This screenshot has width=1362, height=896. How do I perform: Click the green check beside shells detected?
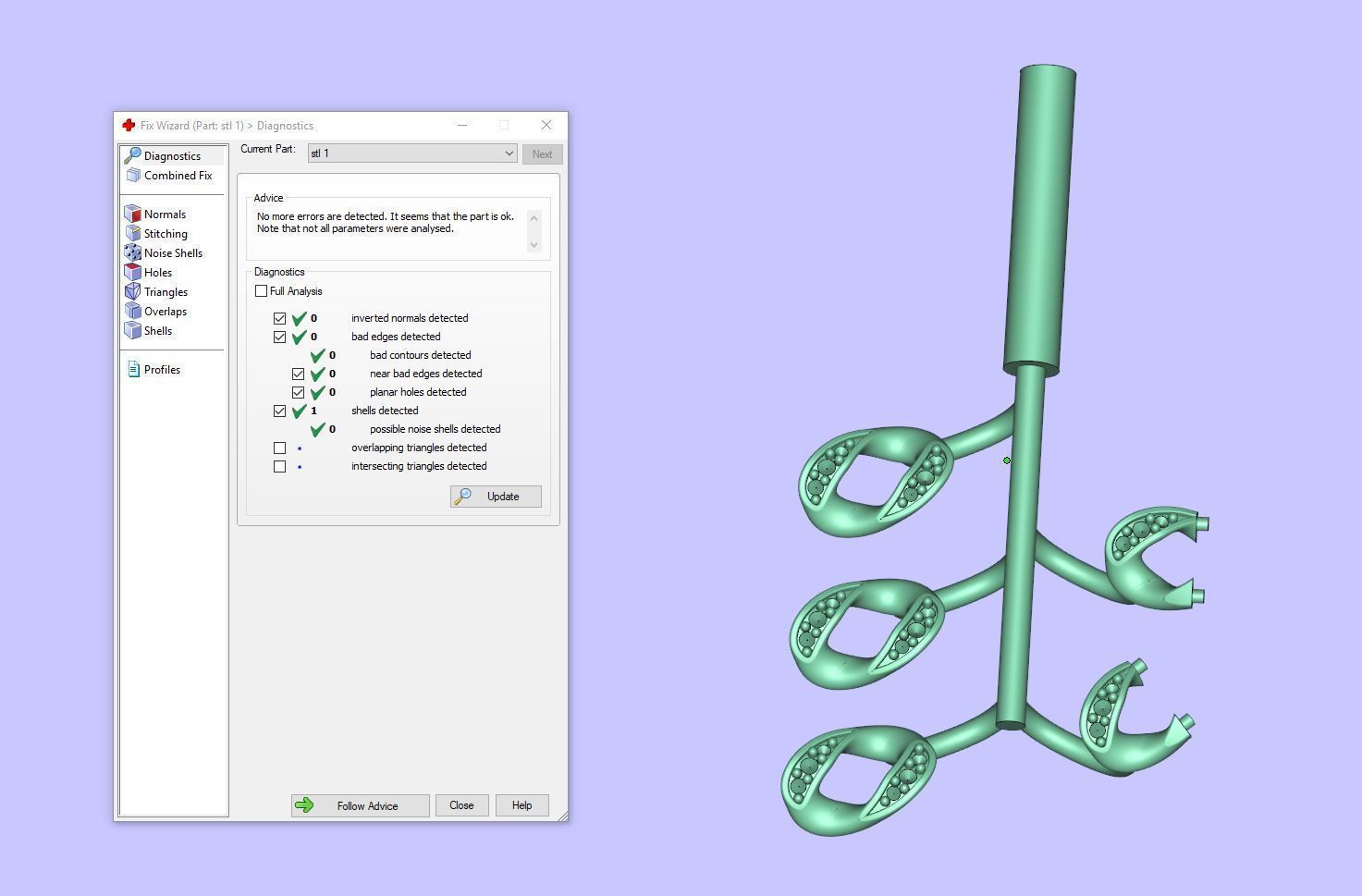[x=299, y=411]
